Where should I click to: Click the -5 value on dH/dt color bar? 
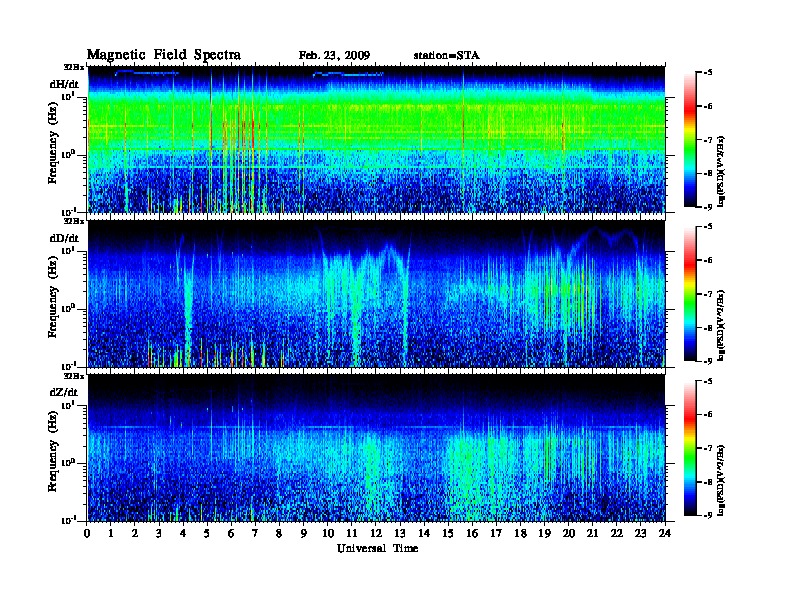tap(708, 73)
